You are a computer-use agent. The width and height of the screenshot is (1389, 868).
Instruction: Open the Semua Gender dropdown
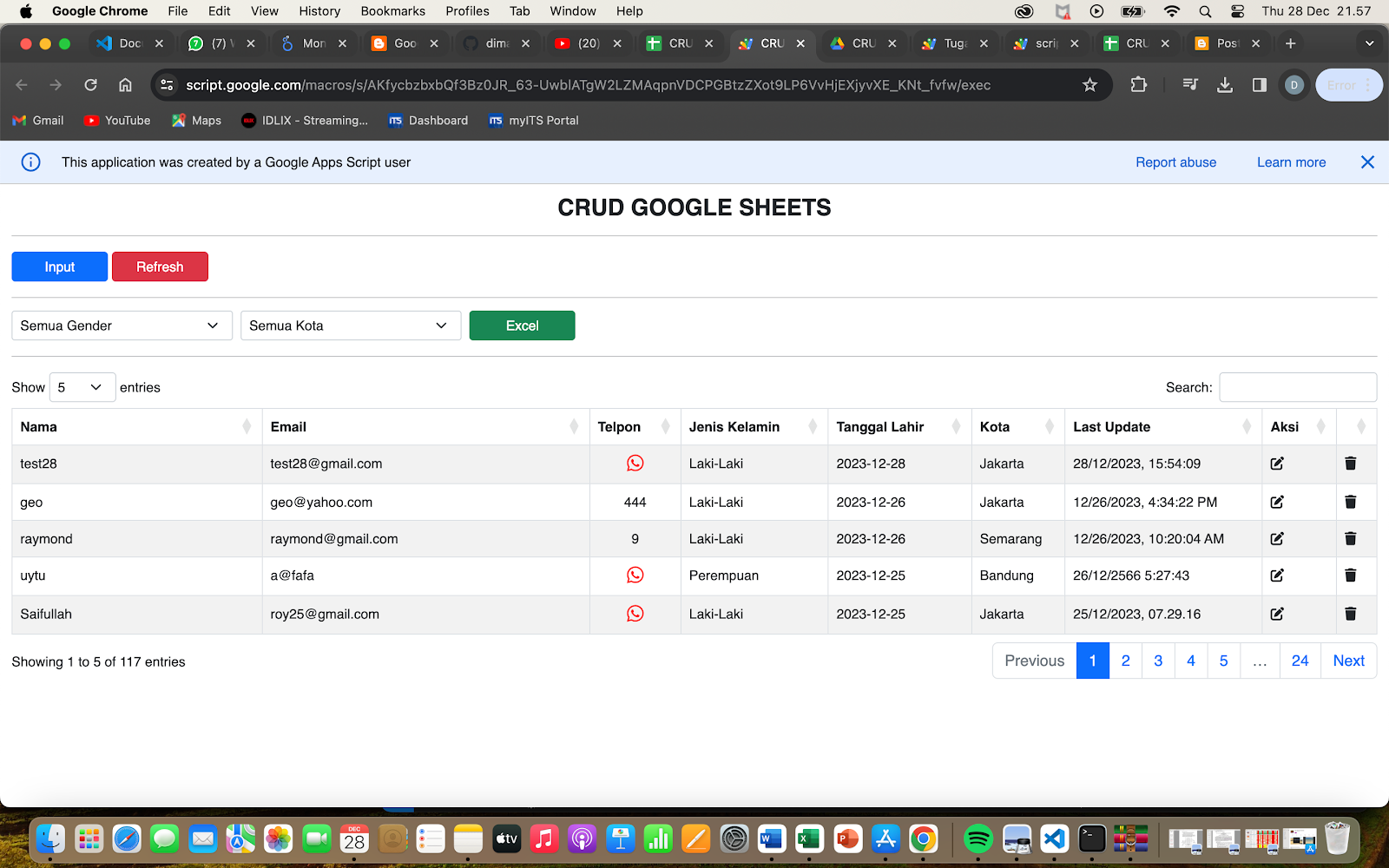point(122,325)
